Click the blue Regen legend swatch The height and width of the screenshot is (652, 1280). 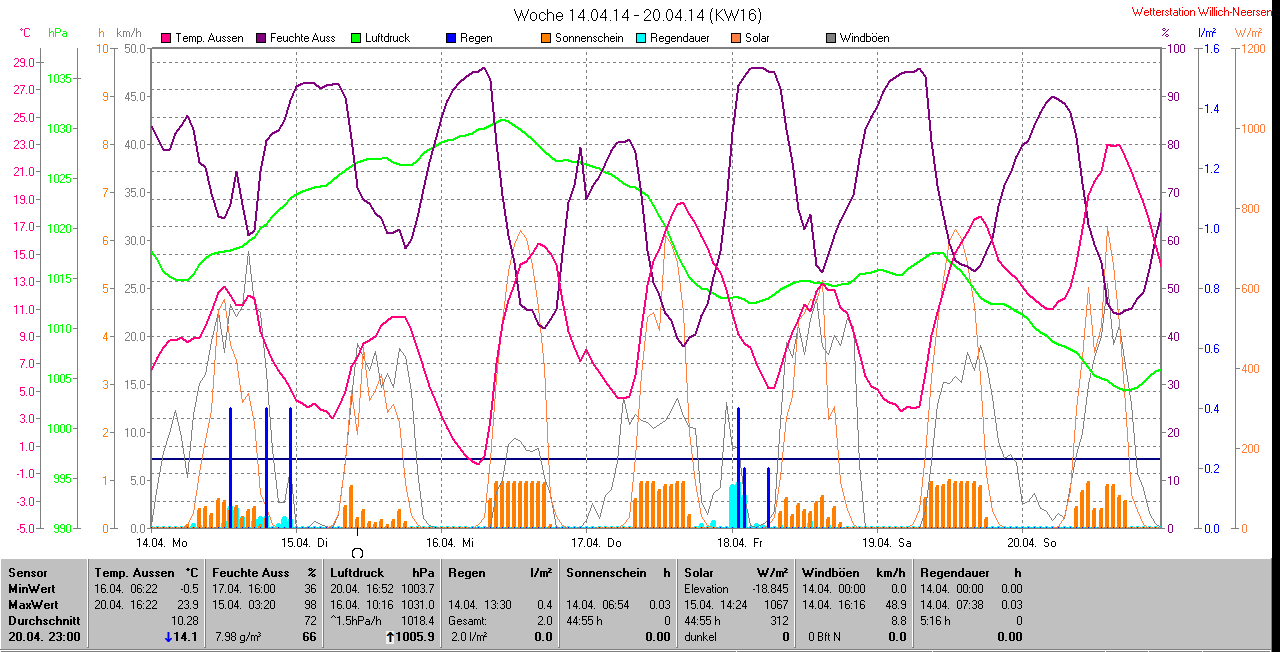point(451,38)
